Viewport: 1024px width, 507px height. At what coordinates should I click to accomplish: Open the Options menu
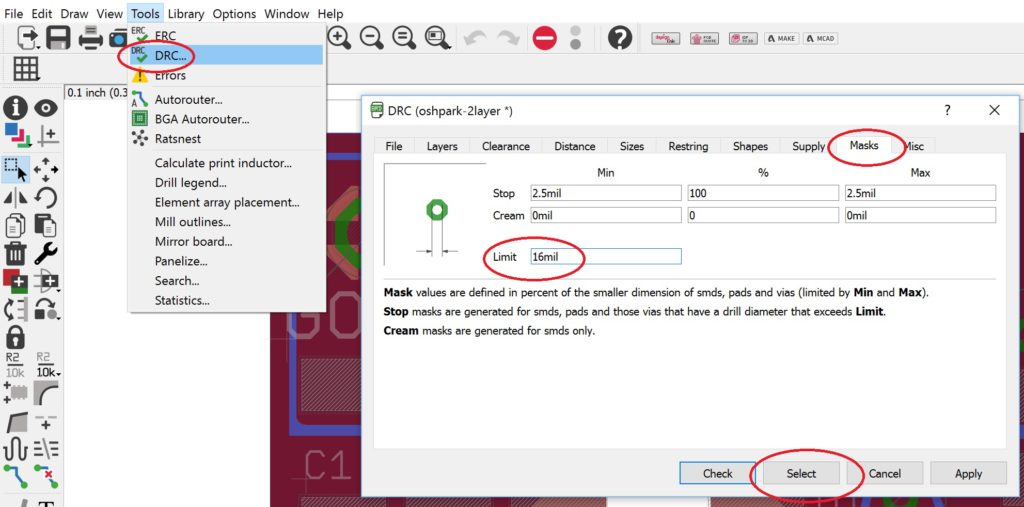point(234,14)
